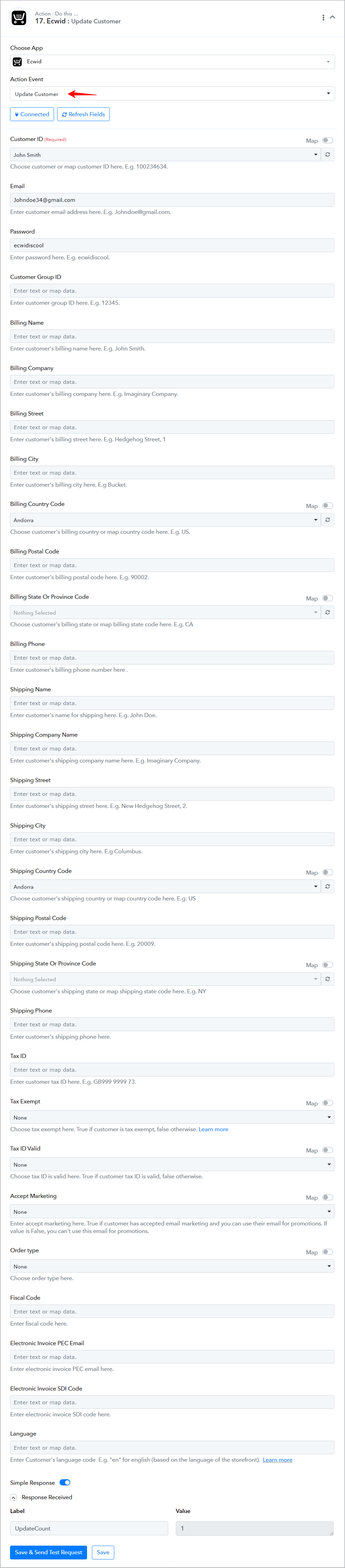The width and height of the screenshot is (345, 1568).
Task: Toggle Map switch for Tax Exempt
Action: (327, 1103)
